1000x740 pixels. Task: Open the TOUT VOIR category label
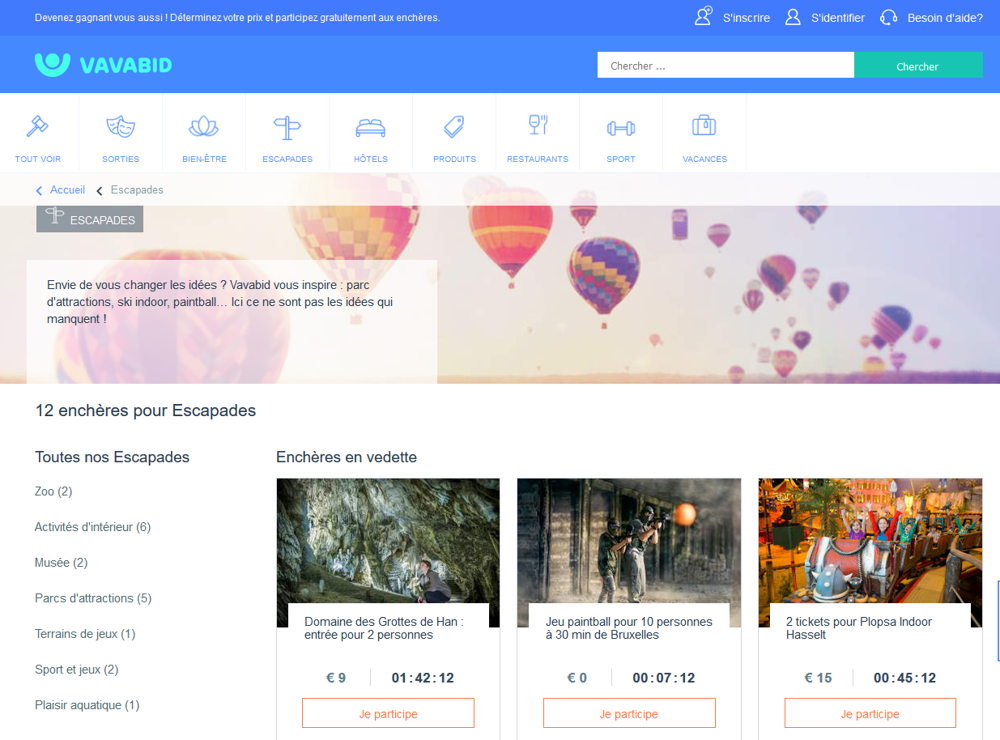tap(38, 159)
